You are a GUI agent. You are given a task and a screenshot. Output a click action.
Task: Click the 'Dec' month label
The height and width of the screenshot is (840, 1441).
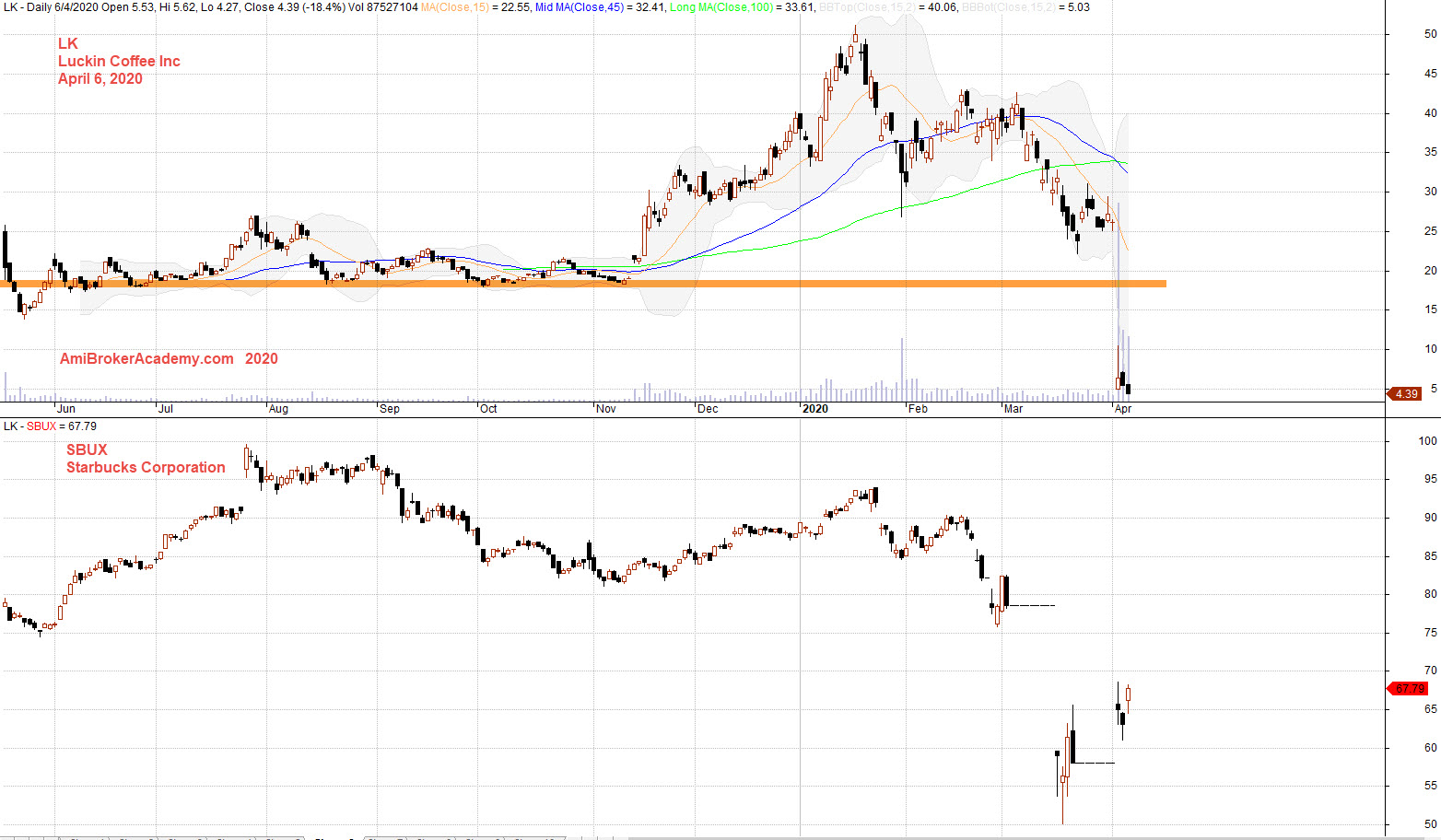(708, 409)
